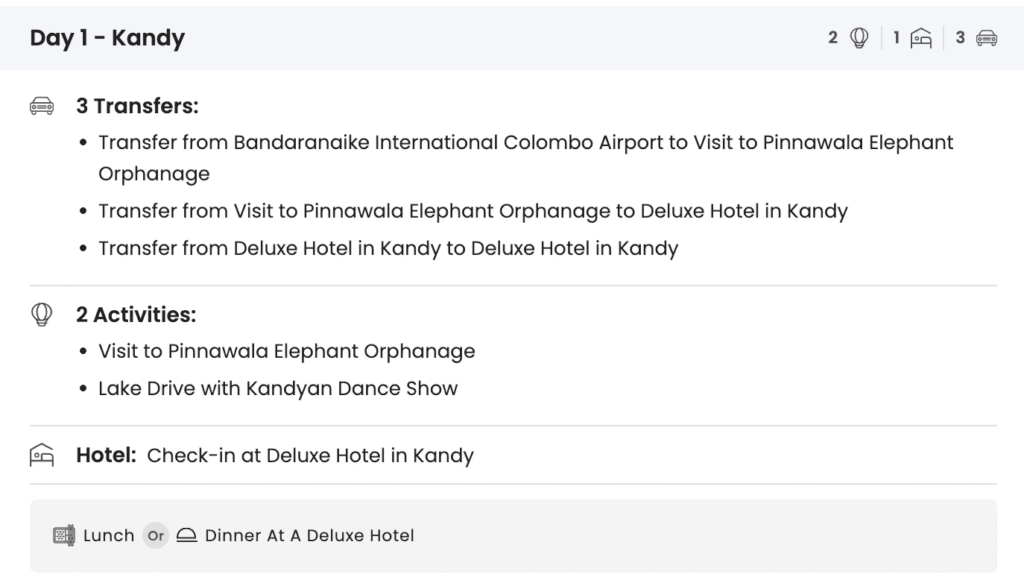
Task: Click the hot air balloon icon in header
Action: (x=859, y=38)
